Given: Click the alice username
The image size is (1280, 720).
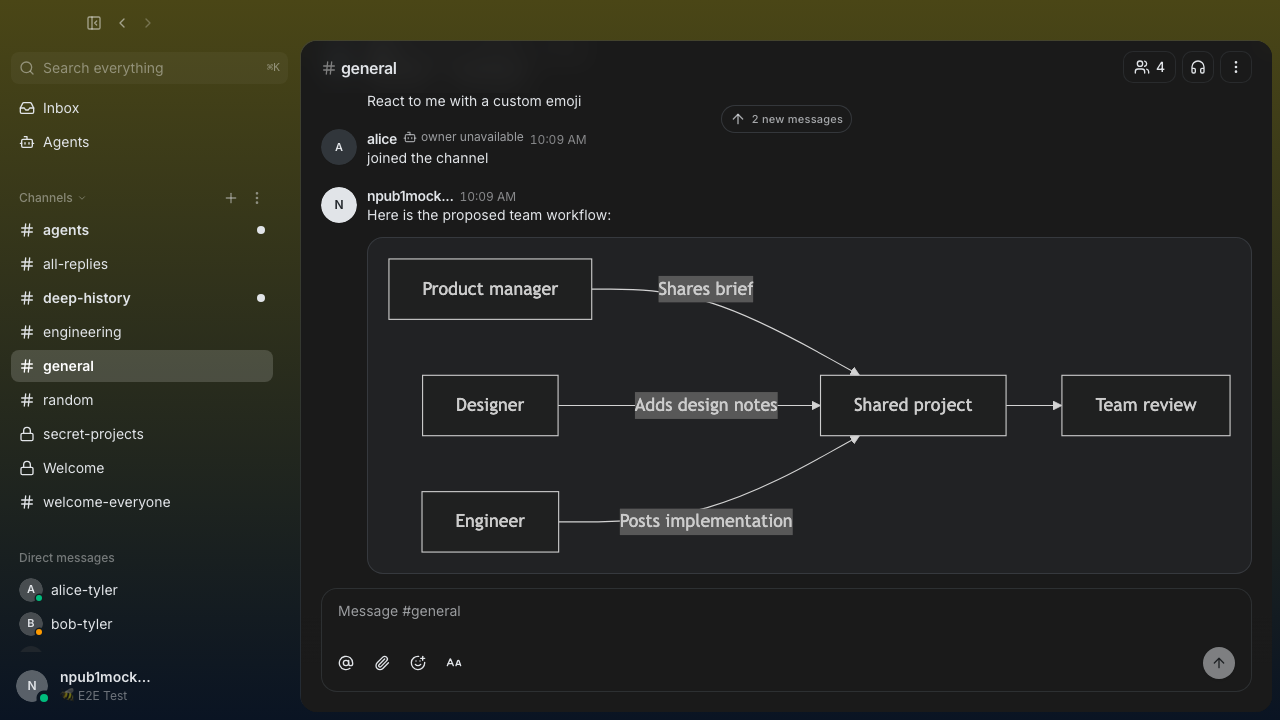Looking at the screenshot, I should click(x=382, y=139).
